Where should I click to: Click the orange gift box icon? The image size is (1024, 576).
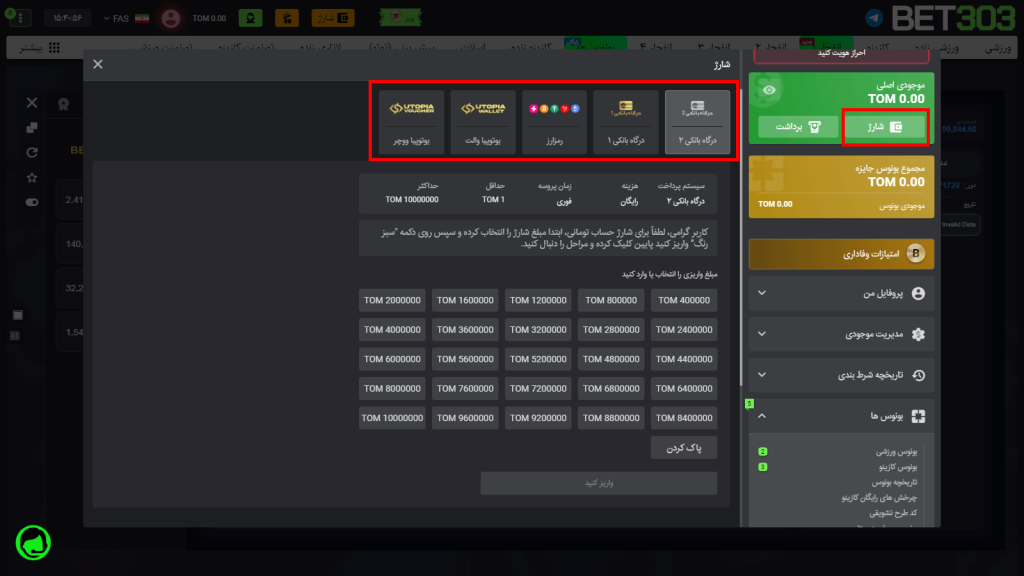pyautogui.click(x=287, y=18)
